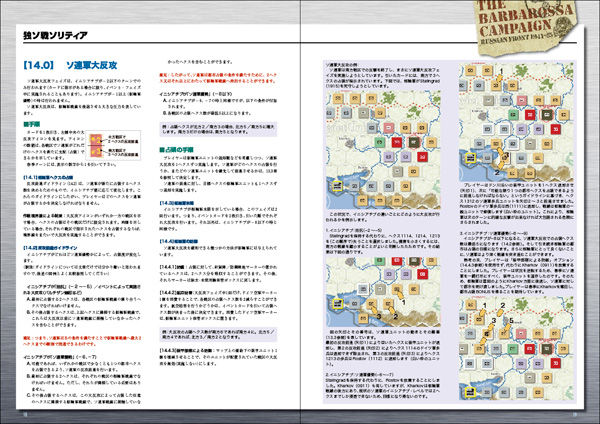600x424 pixels.
Task: Select the heading 【14.0】 ソ連軍大反攻
Action: coord(70,65)
